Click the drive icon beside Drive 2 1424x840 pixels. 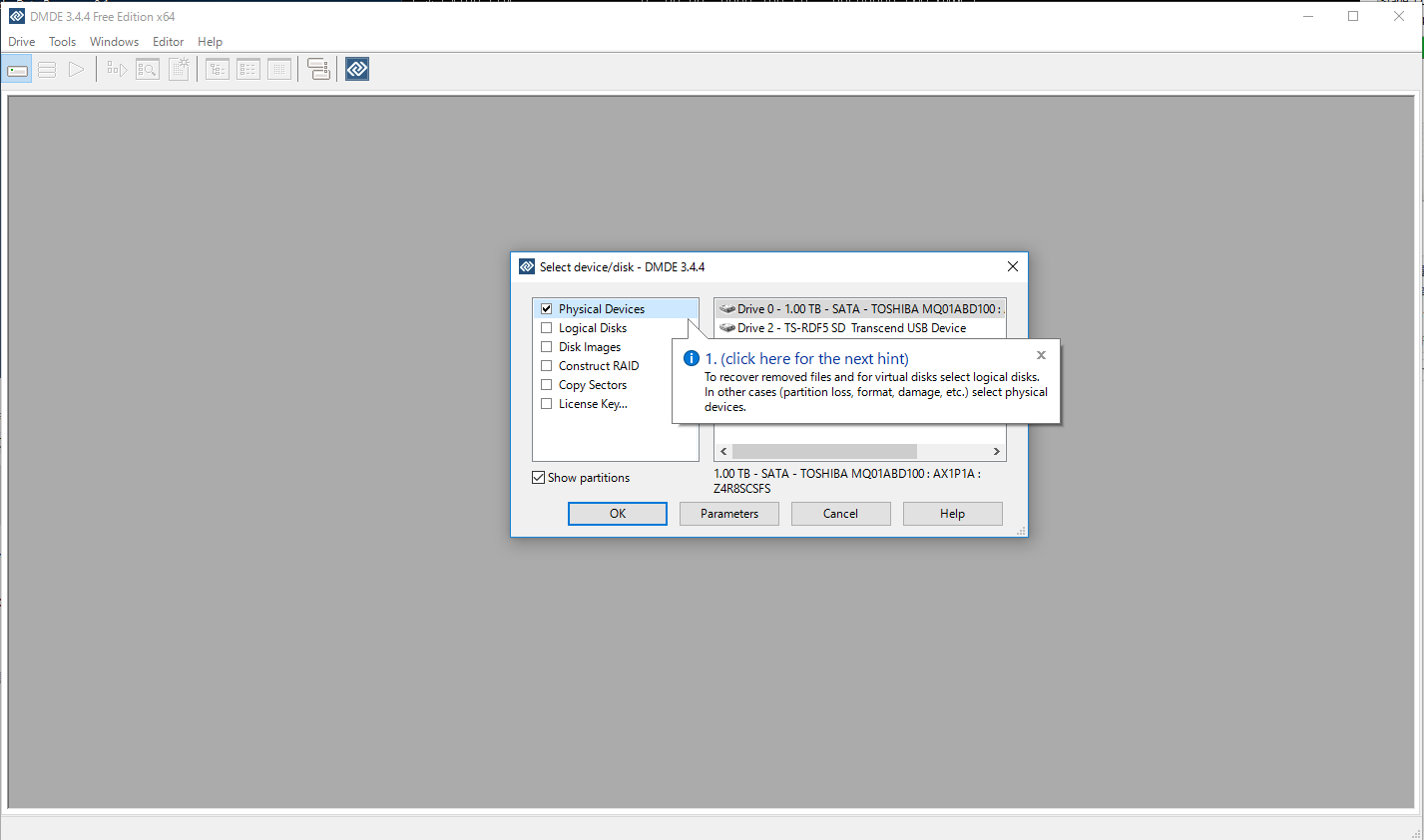727,328
